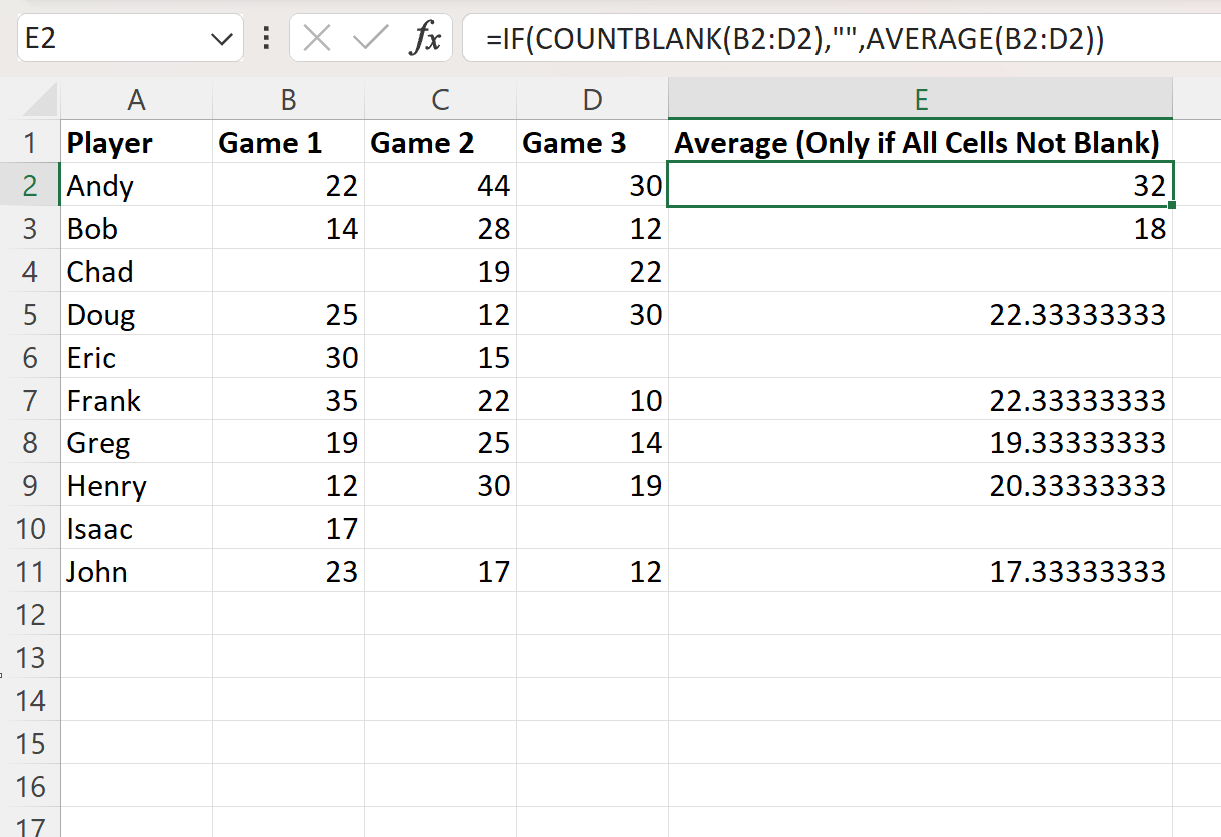Select column A header
The height and width of the screenshot is (837, 1221).
coord(136,100)
